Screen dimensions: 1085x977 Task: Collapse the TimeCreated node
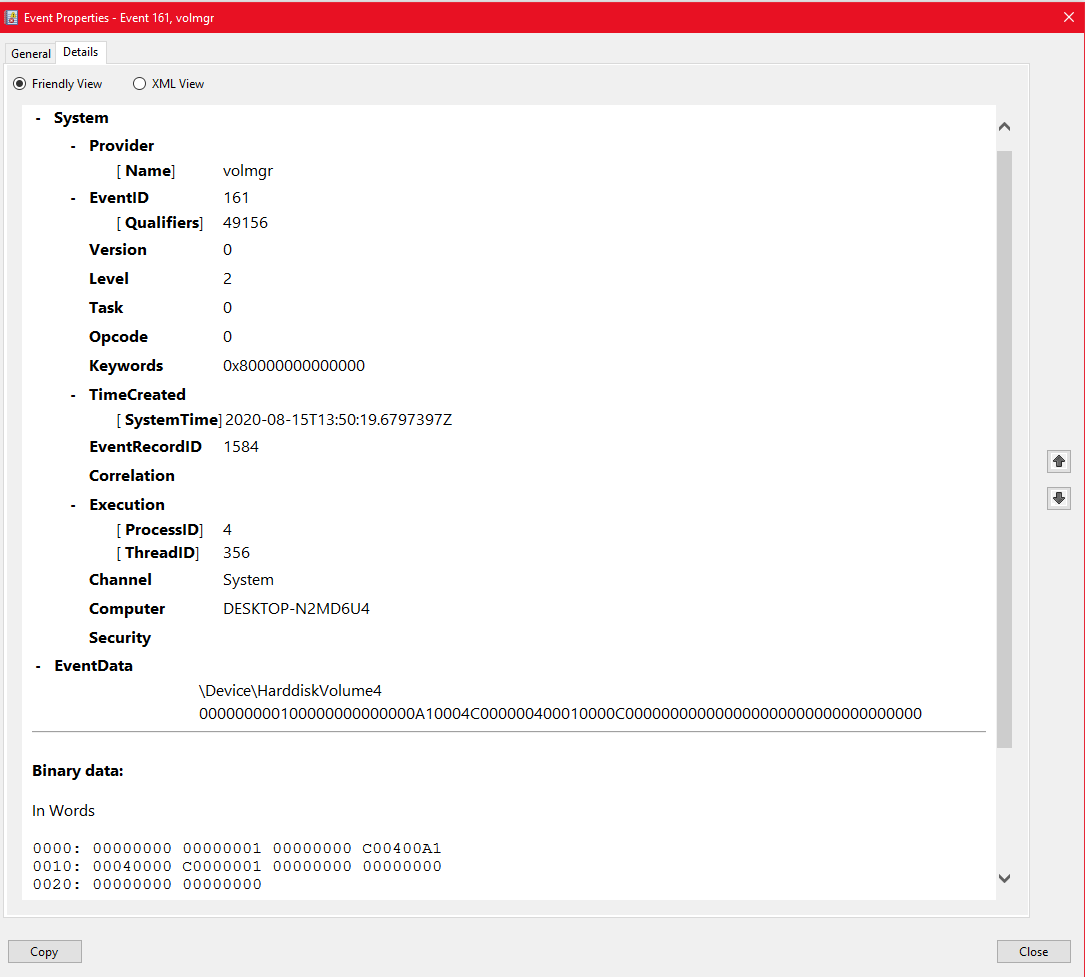(x=73, y=395)
